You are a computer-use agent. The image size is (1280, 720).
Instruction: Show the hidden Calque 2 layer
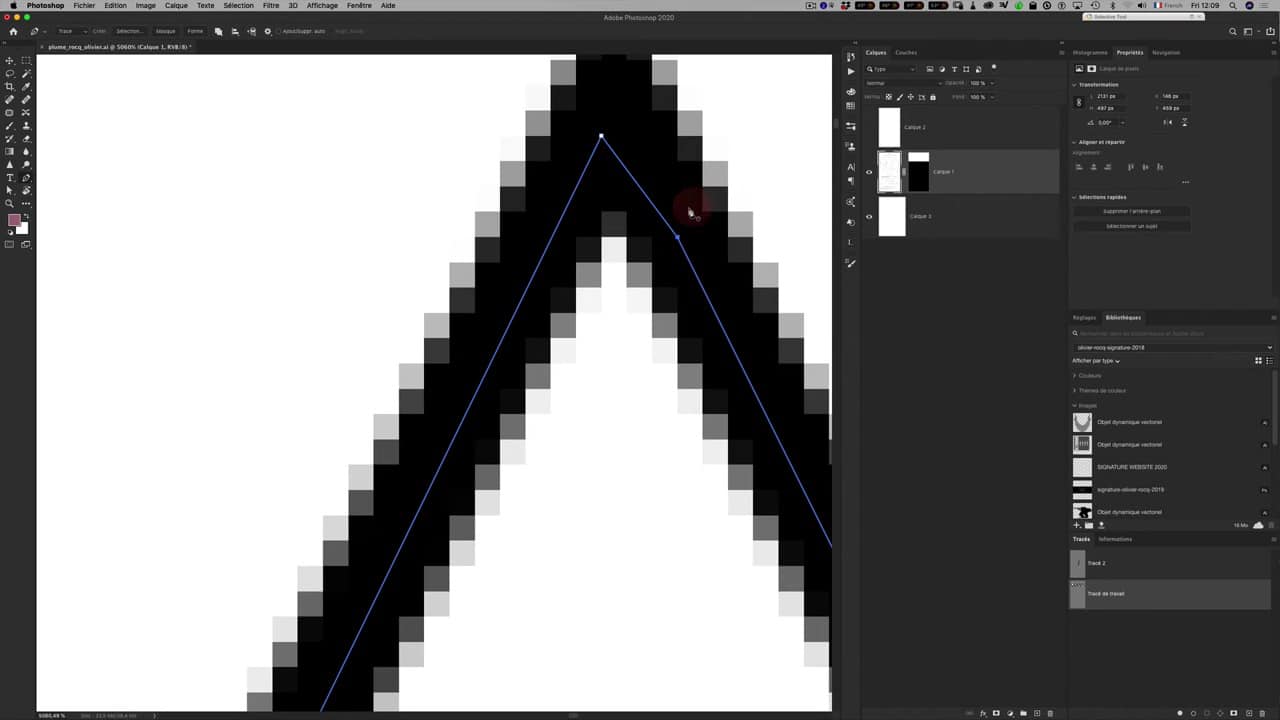(868, 127)
